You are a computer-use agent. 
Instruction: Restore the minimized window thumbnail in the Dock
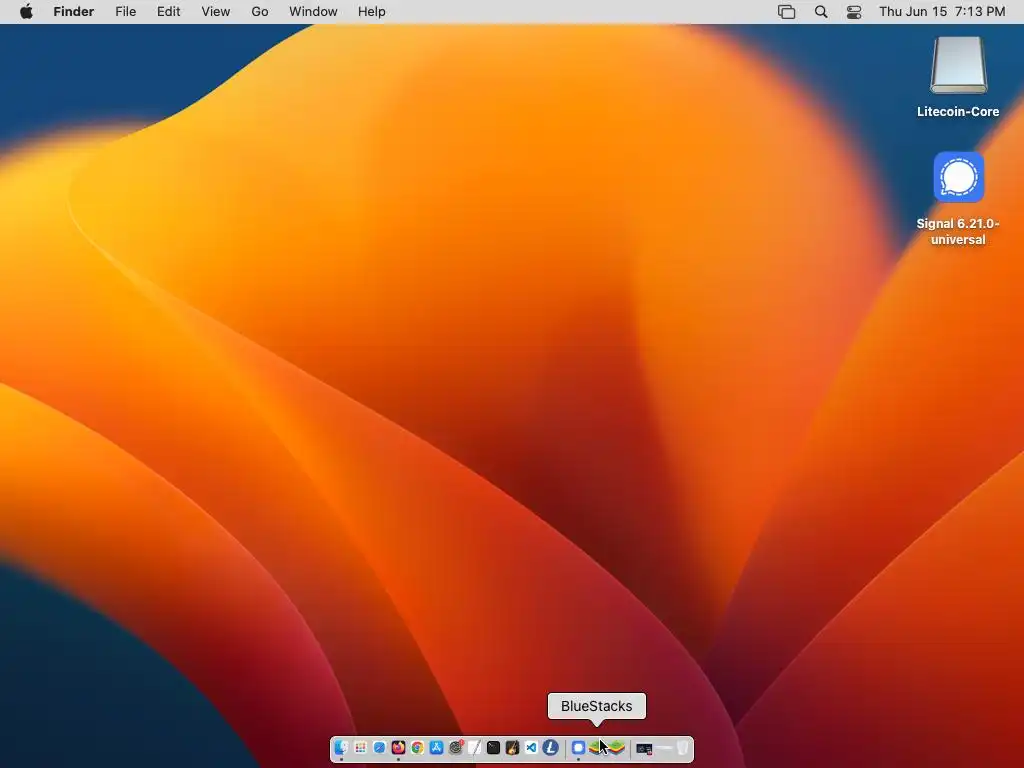(x=645, y=749)
